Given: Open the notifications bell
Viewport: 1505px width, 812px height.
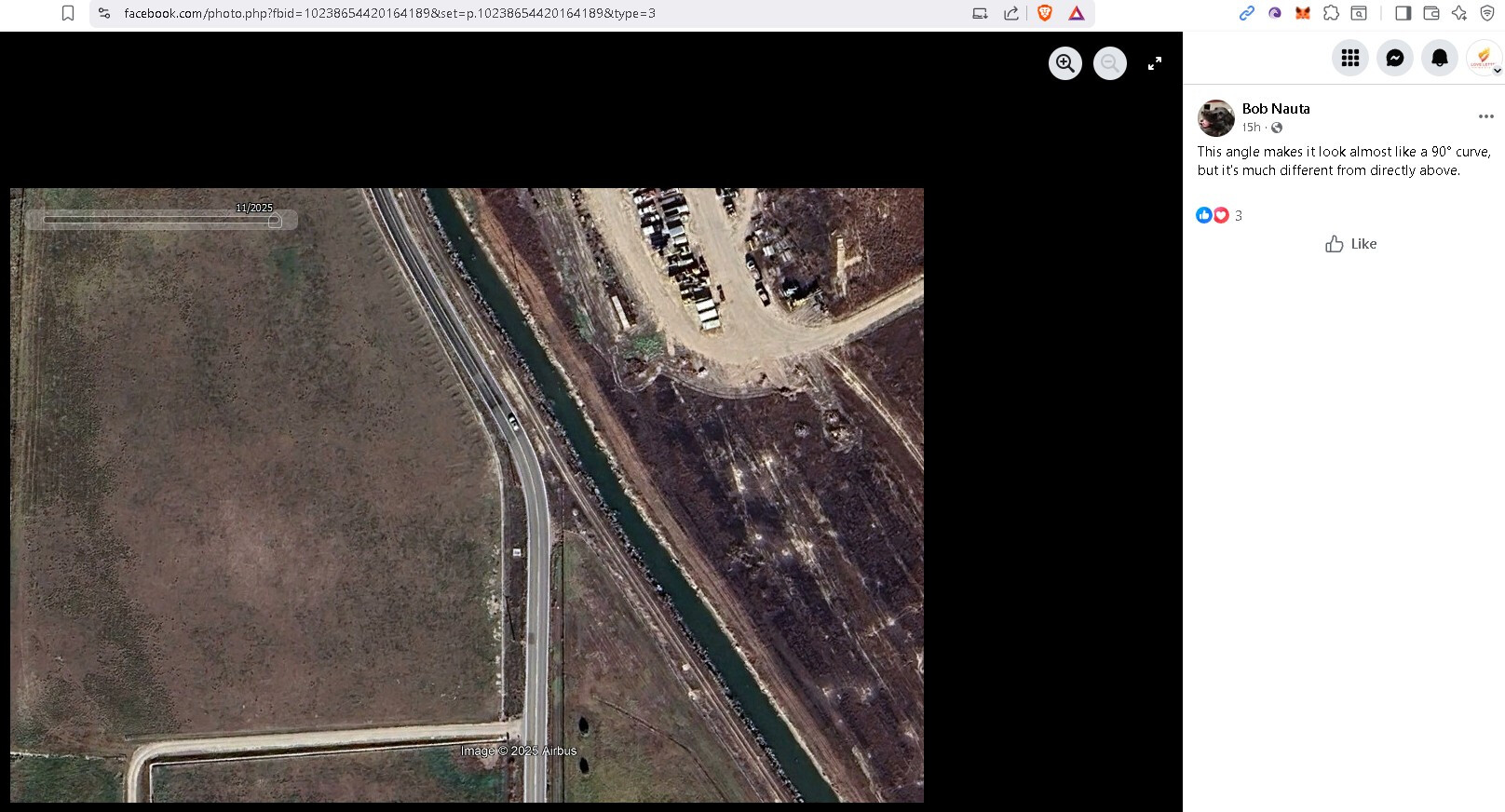Looking at the screenshot, I should coord(1440,58).
